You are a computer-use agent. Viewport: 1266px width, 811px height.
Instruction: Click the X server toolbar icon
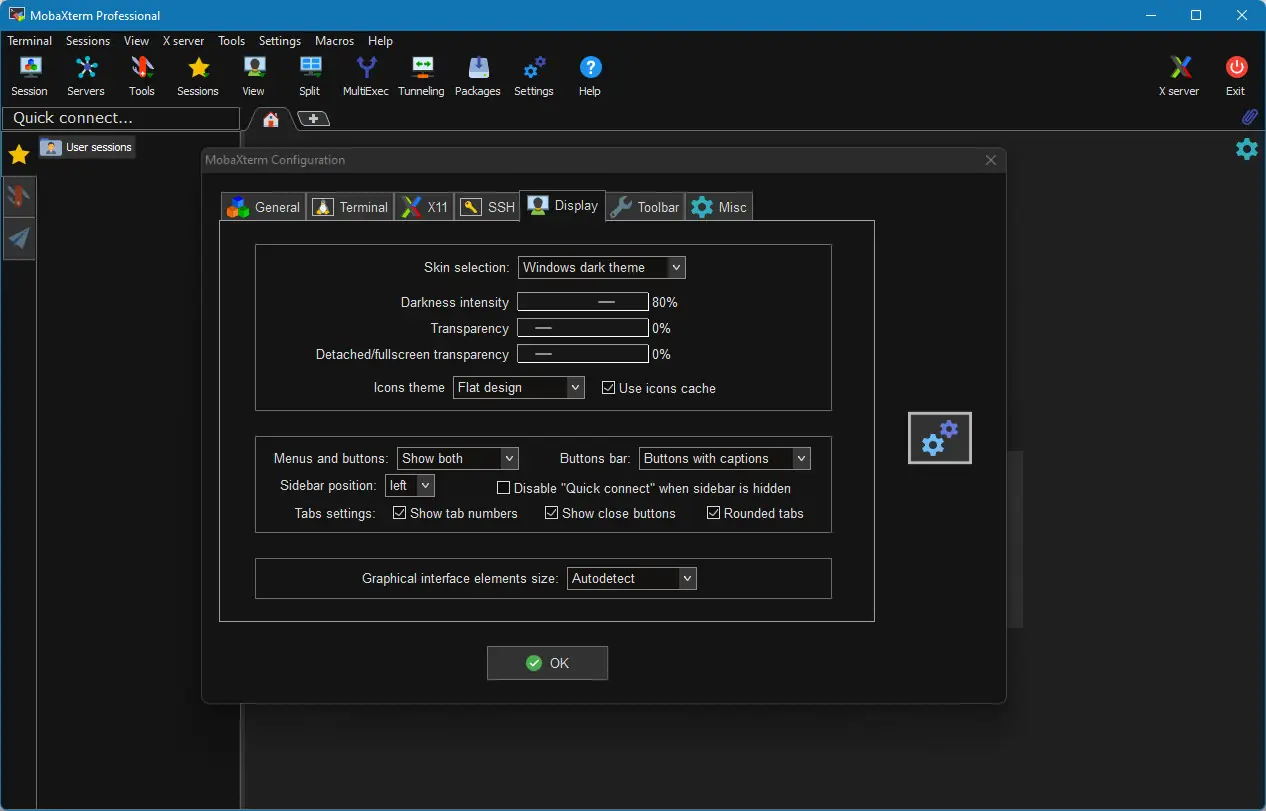pyautogui.click(x=1179, y=76)
